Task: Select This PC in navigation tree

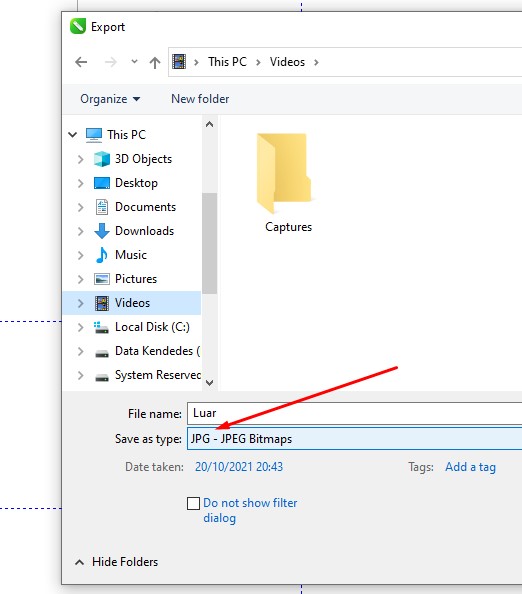Action: pos(127,134)
